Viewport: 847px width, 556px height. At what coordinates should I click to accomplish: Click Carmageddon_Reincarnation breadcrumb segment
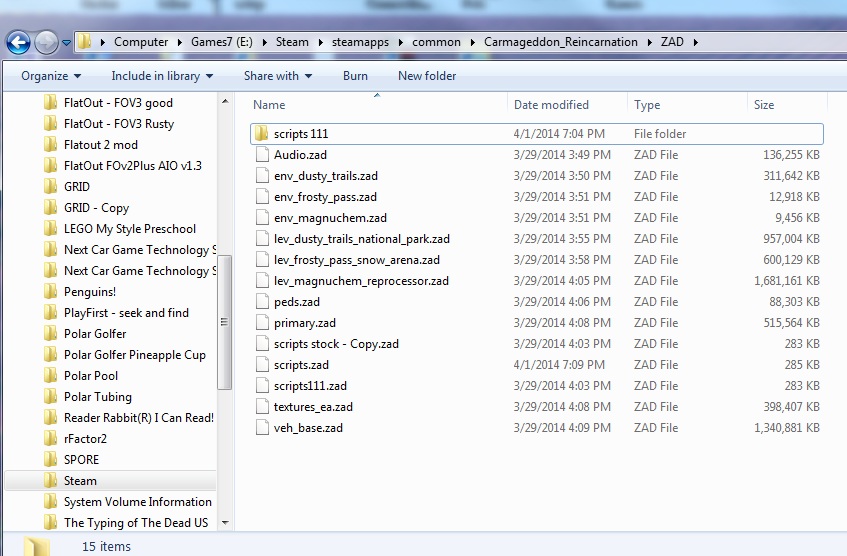(561, 42)
